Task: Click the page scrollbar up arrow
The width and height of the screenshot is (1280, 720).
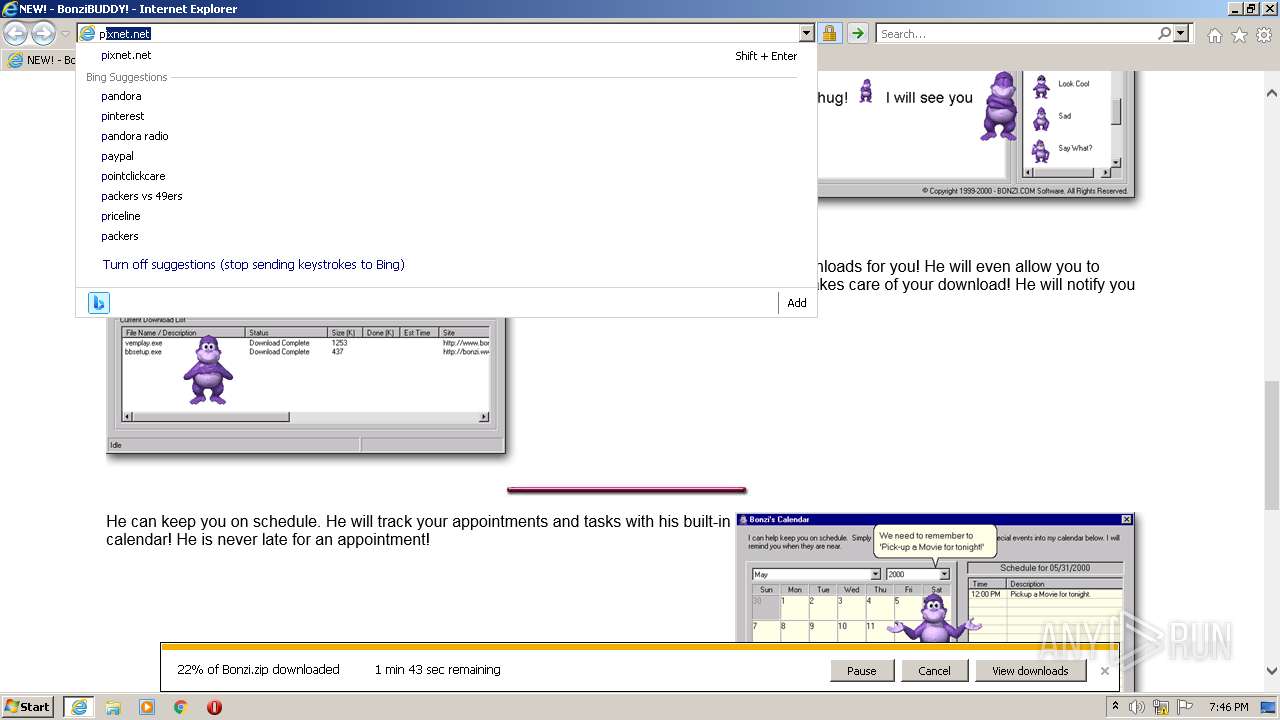Action: tap(1272, 93)
